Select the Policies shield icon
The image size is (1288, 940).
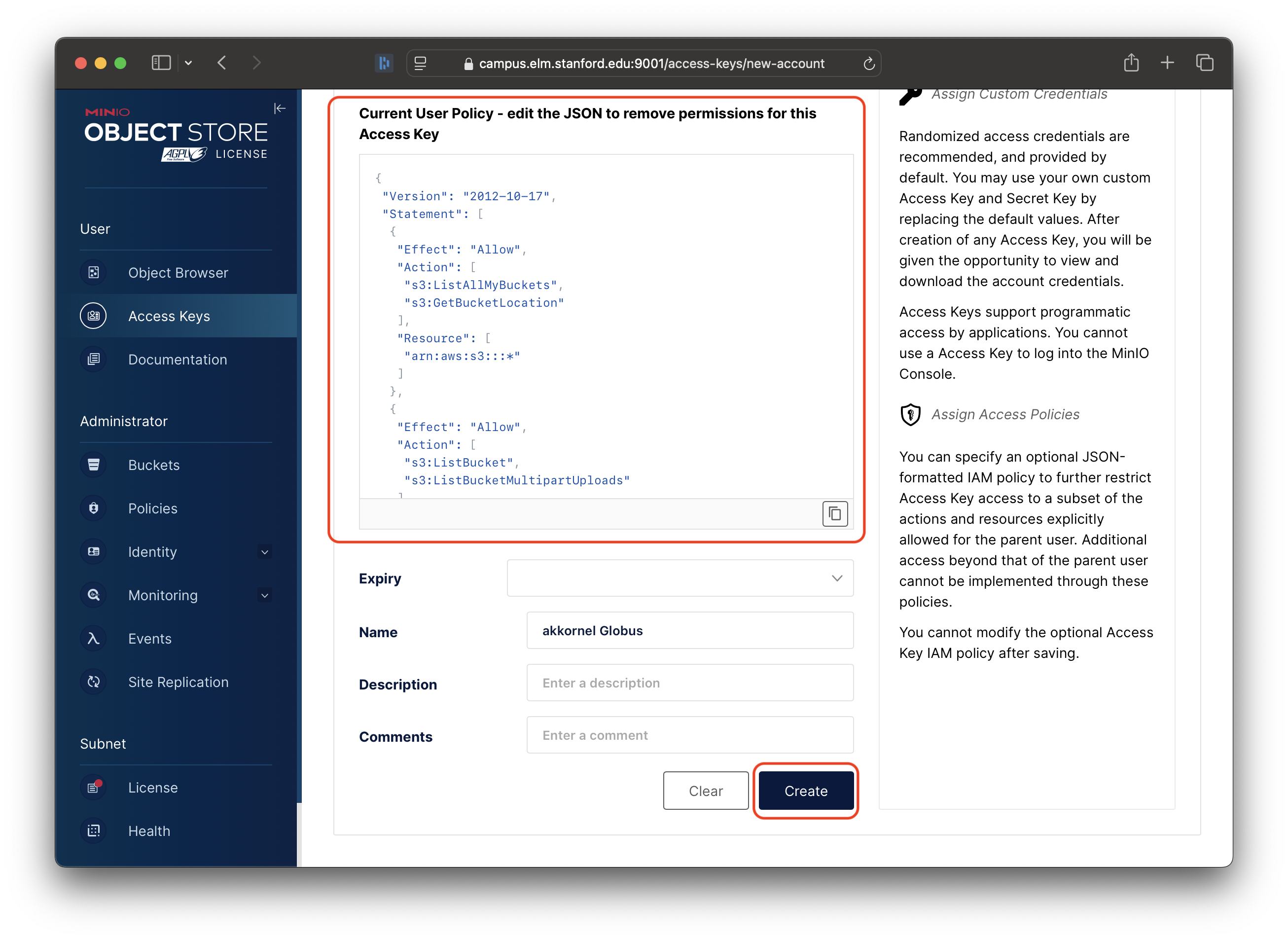93,508
